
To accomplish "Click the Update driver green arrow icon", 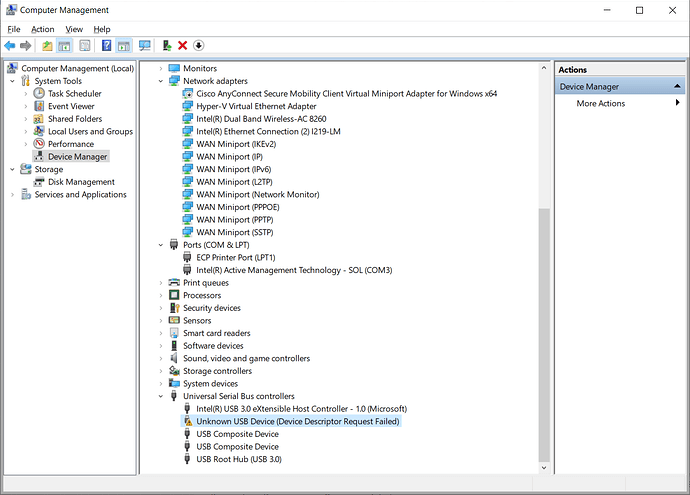I will tap(167, 45).
